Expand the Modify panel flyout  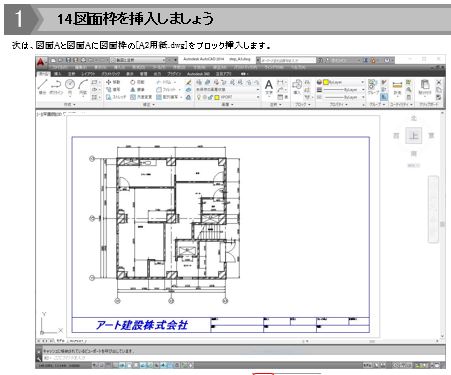[149, 105]
